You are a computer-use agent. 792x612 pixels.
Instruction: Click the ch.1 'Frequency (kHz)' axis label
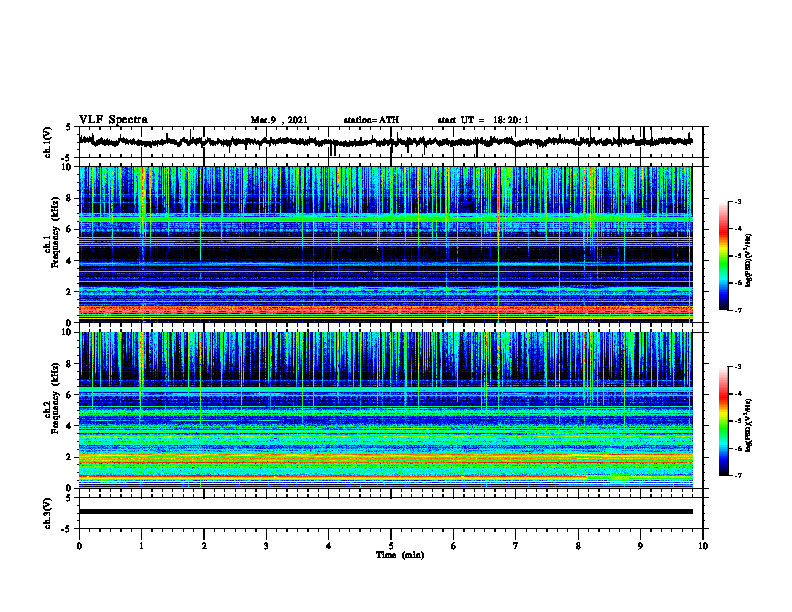[x=55, y=232]
